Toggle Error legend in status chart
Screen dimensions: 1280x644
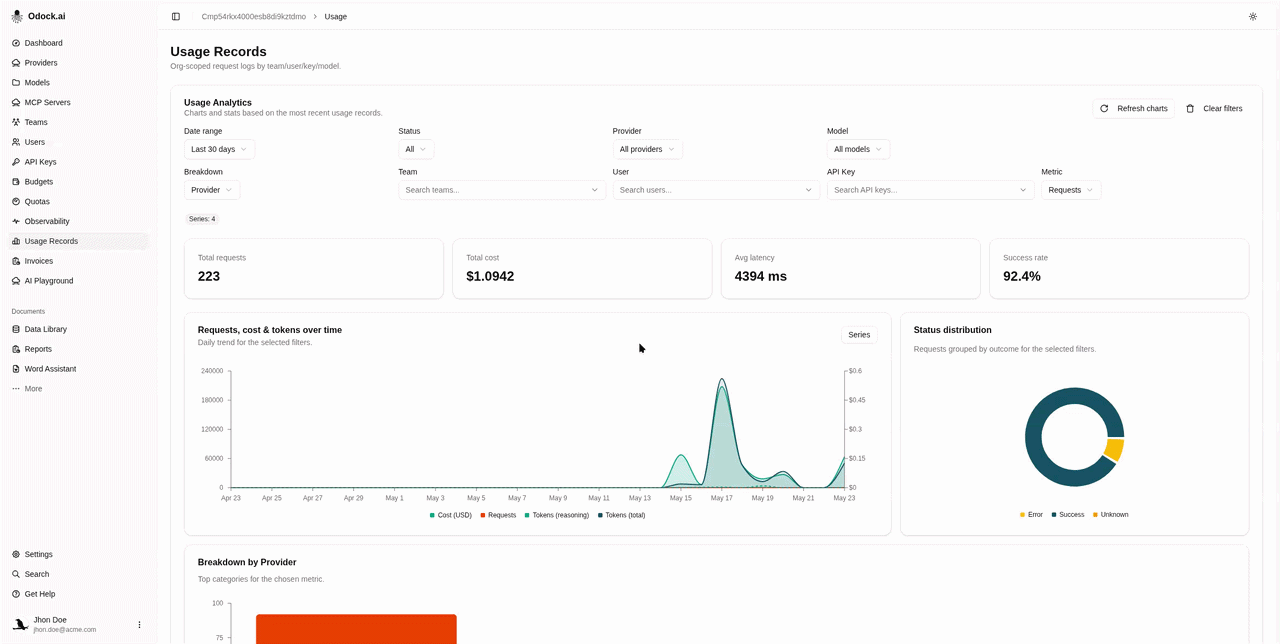(1031, 515)
